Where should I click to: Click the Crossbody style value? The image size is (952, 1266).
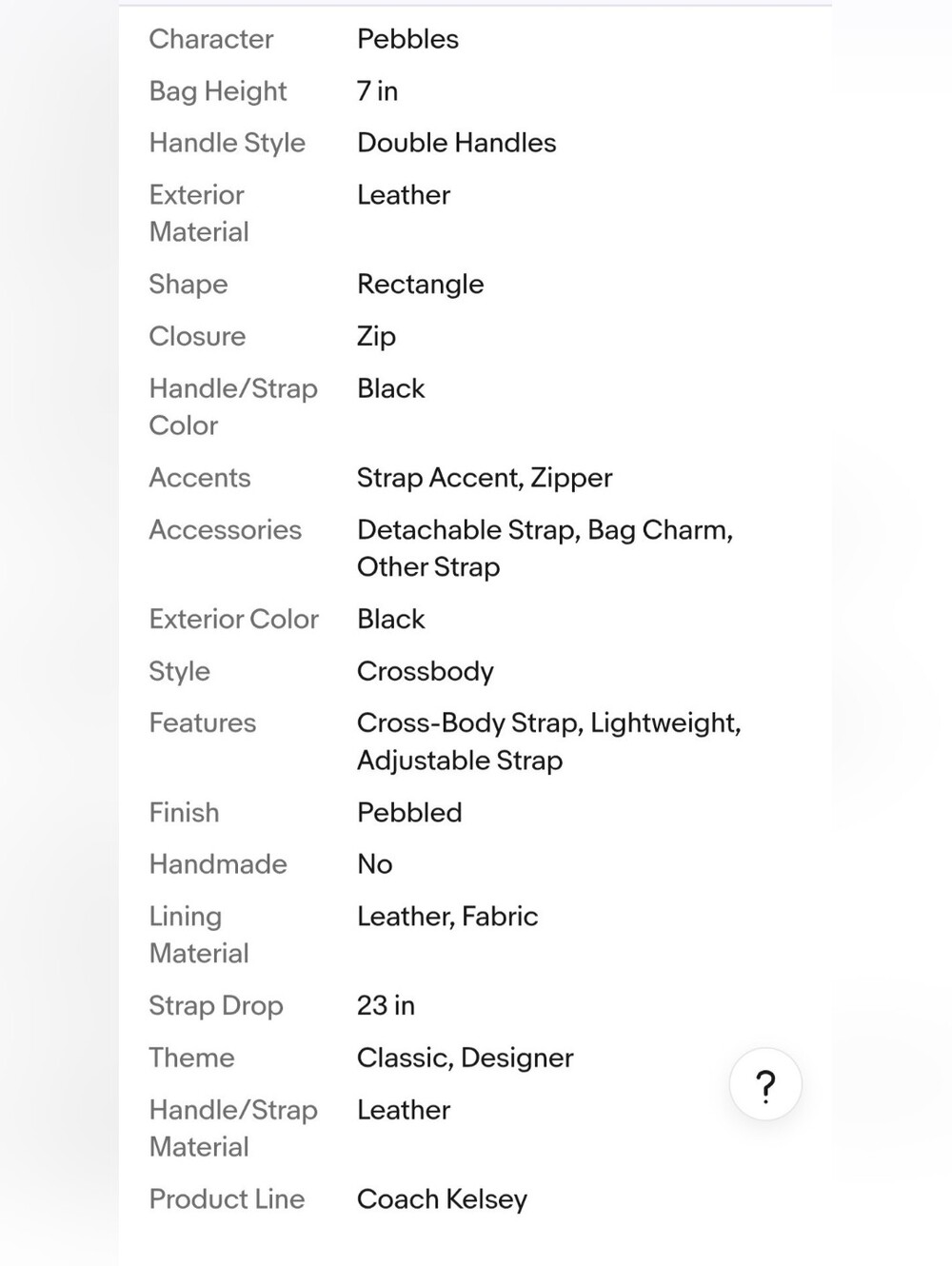[425, 672]
